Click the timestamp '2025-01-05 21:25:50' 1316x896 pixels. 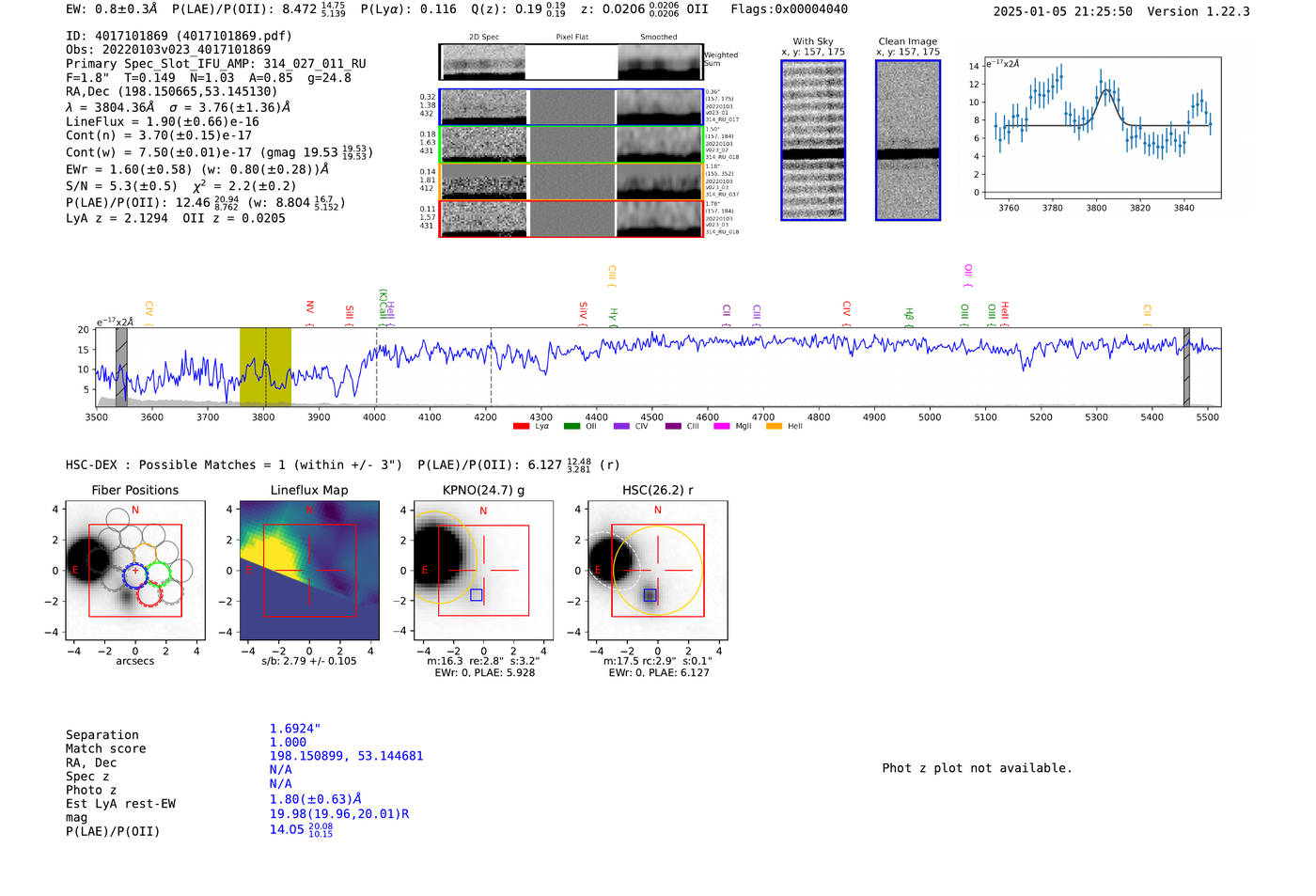(1063, 11)
